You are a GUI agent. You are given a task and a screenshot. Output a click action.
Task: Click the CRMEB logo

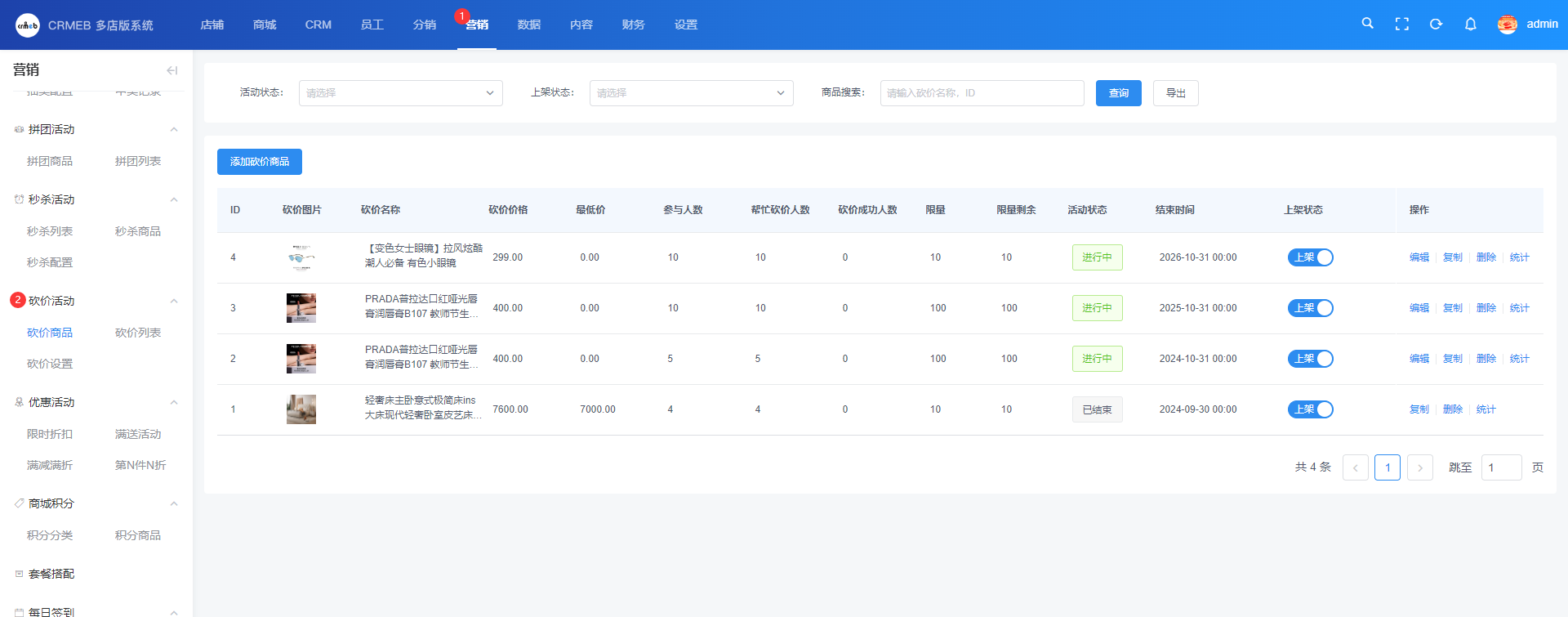click(28, 25)
